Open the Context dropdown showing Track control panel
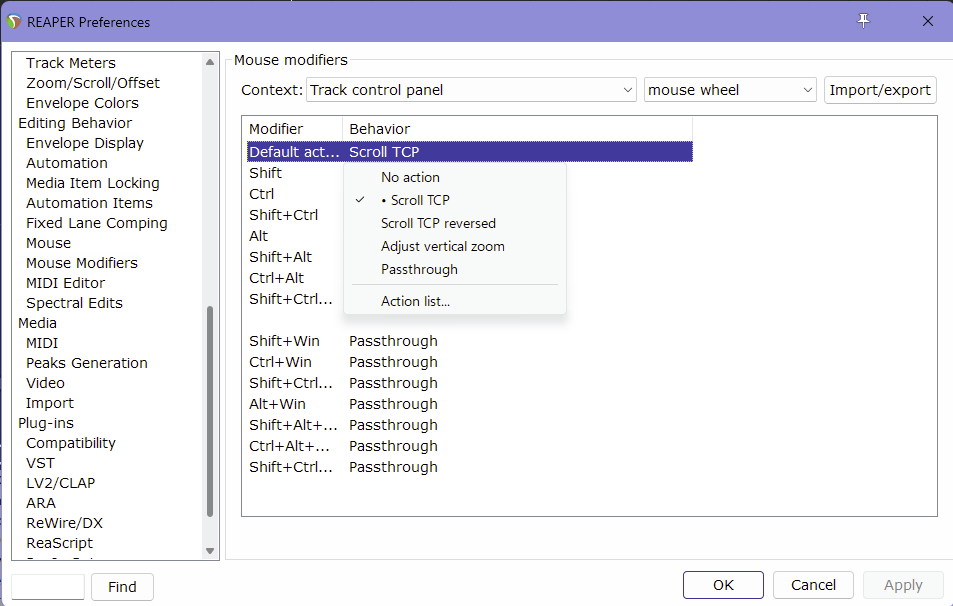Screen dimensions: 953x606 point(471,90)
